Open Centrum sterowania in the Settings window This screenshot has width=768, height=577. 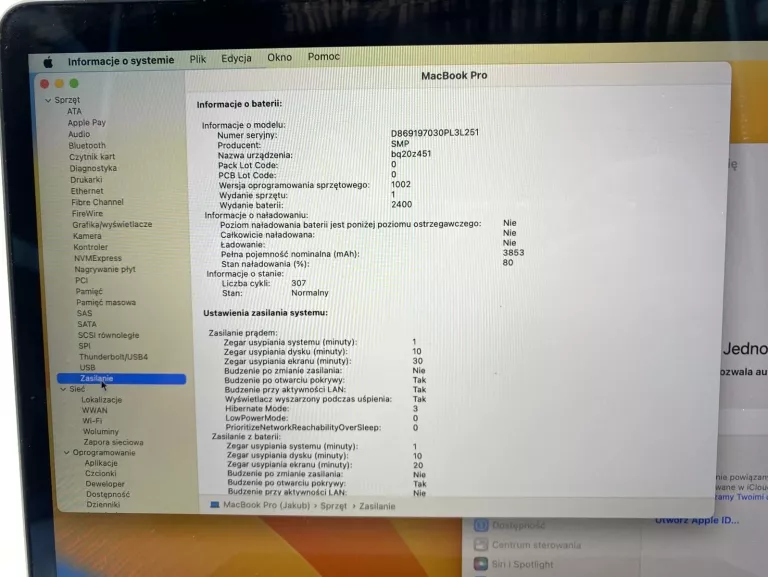[536, 545]
